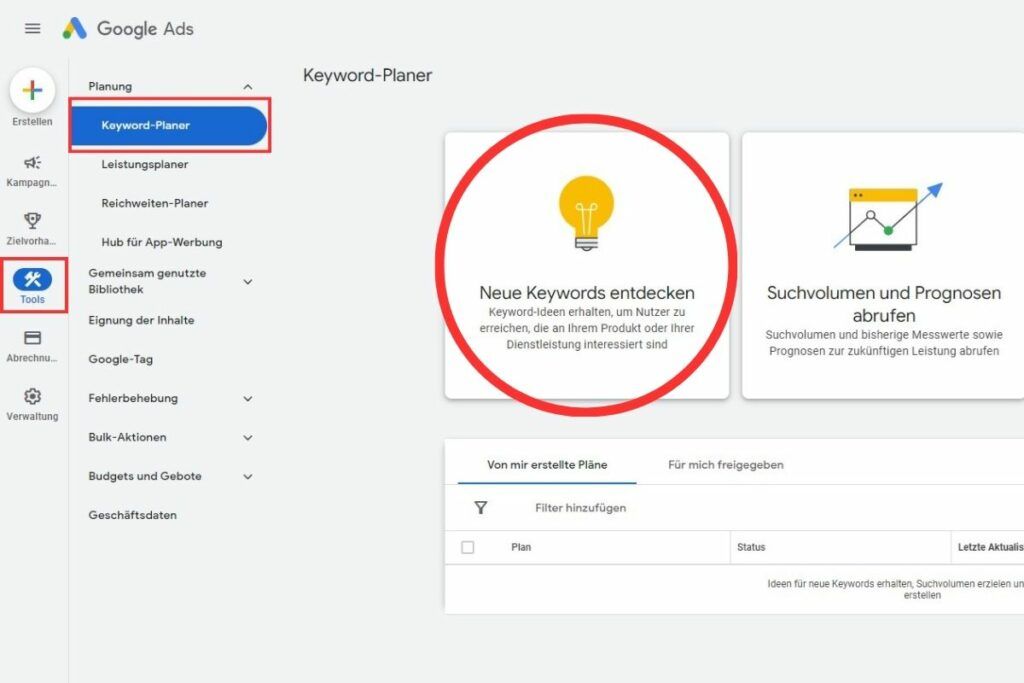The width and height of the screenshot is (1024, 683).
Task: Open Geschäftsdaten
Action: tap(133, 515)
